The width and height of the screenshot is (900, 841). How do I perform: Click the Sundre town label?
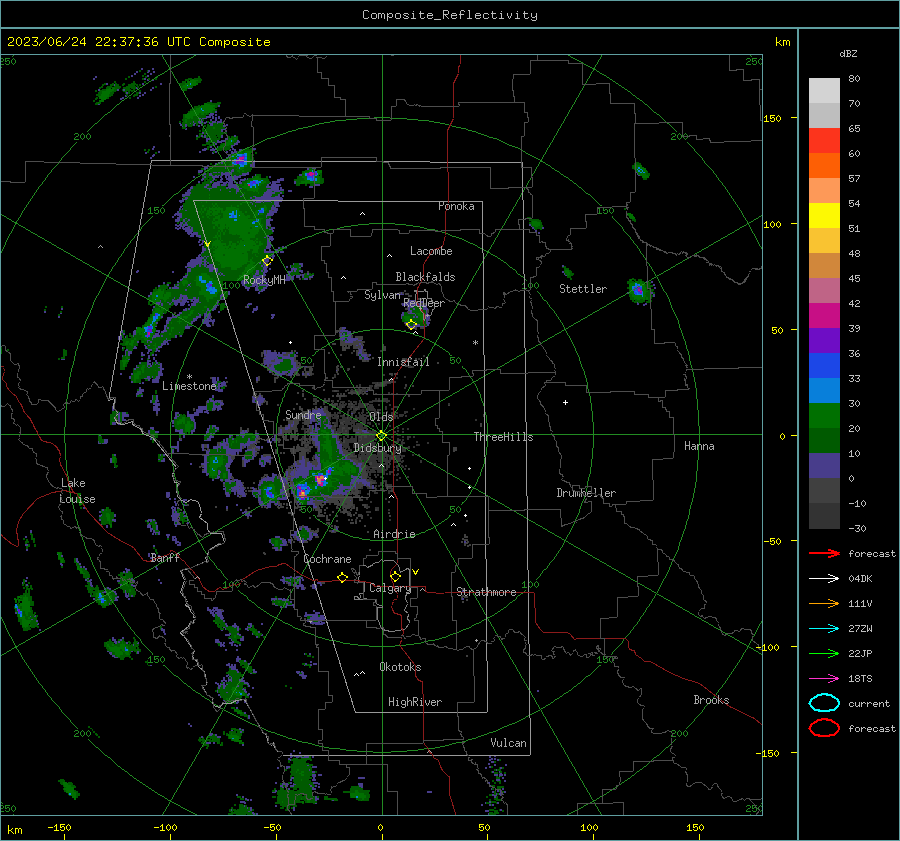click(x=303, y=414)
